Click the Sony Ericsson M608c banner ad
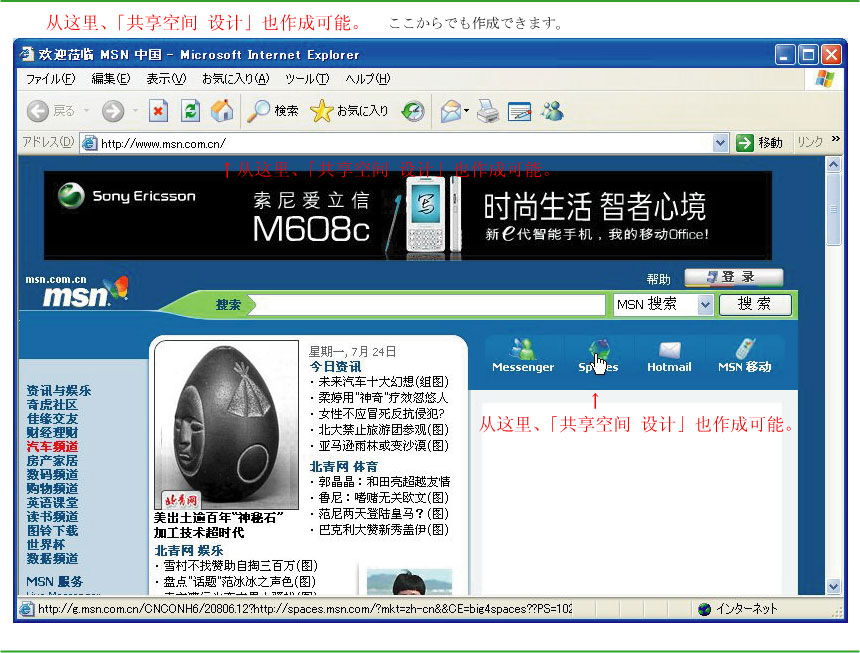The height and width of the screenshot is (653, 860). [408, 215]
